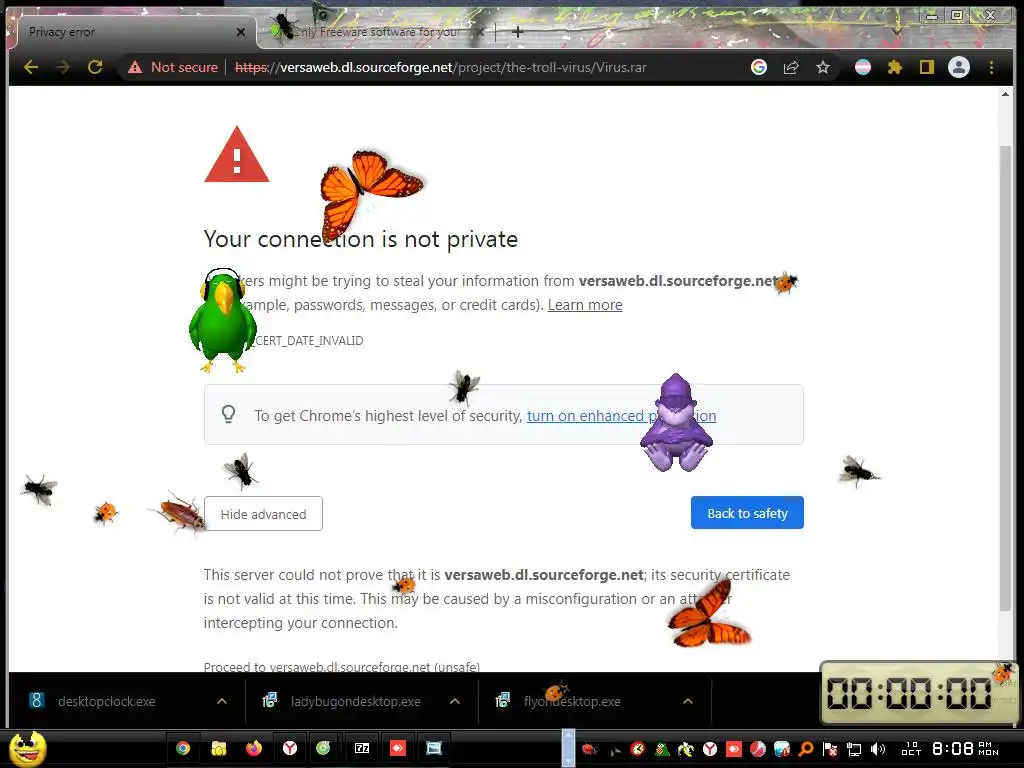
Task: Open the Google icon in address bar
Action: [x=758, y=67]
